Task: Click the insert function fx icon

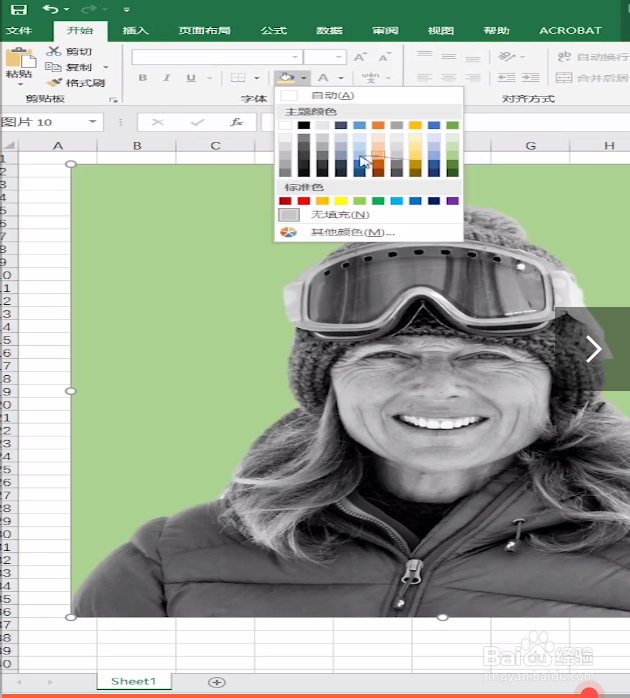Action: [236, 122]
